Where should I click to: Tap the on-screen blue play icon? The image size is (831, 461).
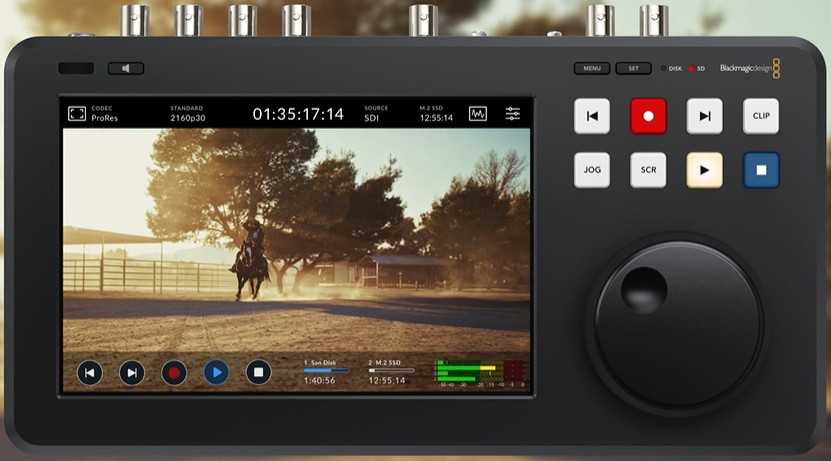216,373
